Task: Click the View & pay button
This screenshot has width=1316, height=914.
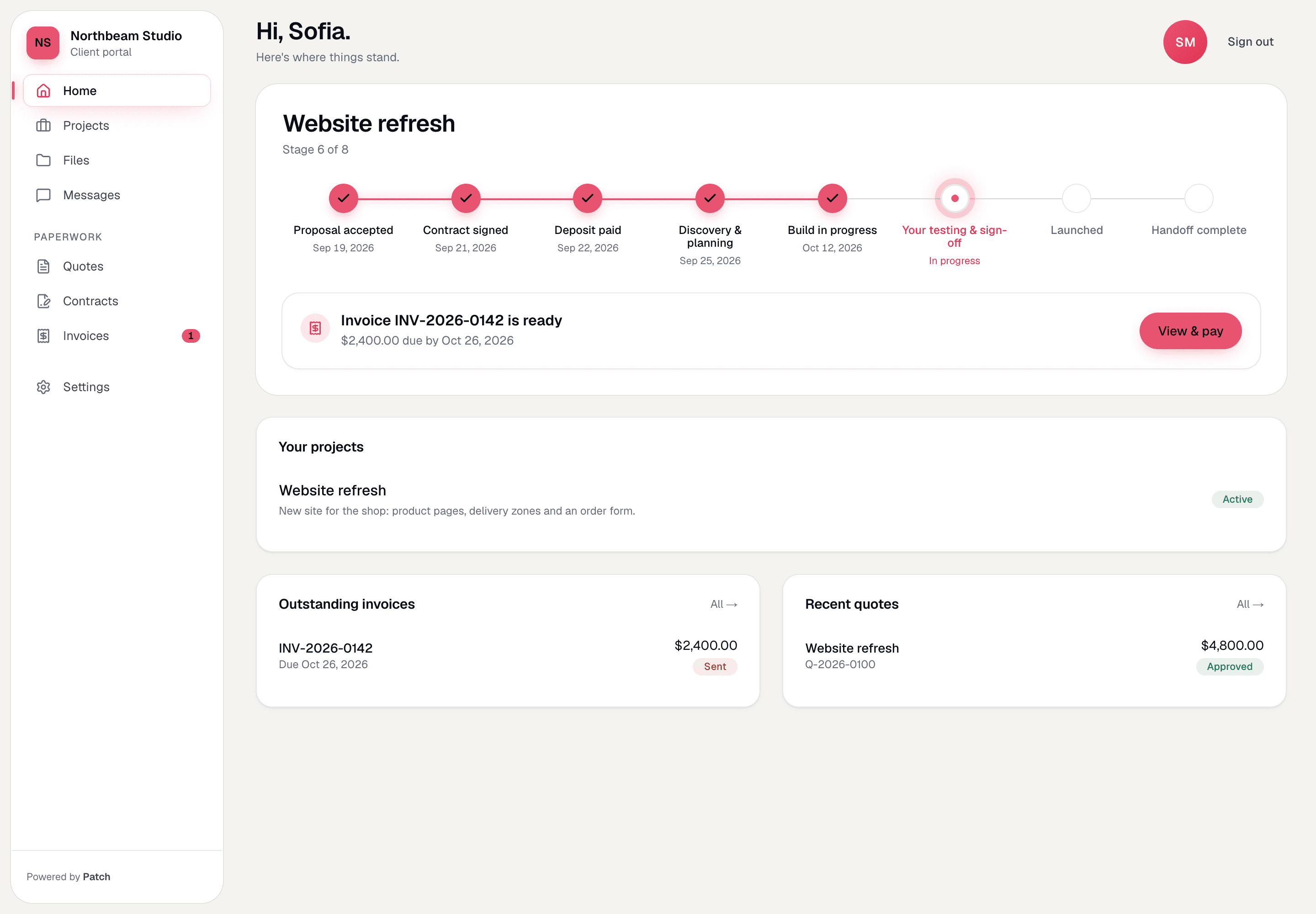Action: coord(1190,331)
